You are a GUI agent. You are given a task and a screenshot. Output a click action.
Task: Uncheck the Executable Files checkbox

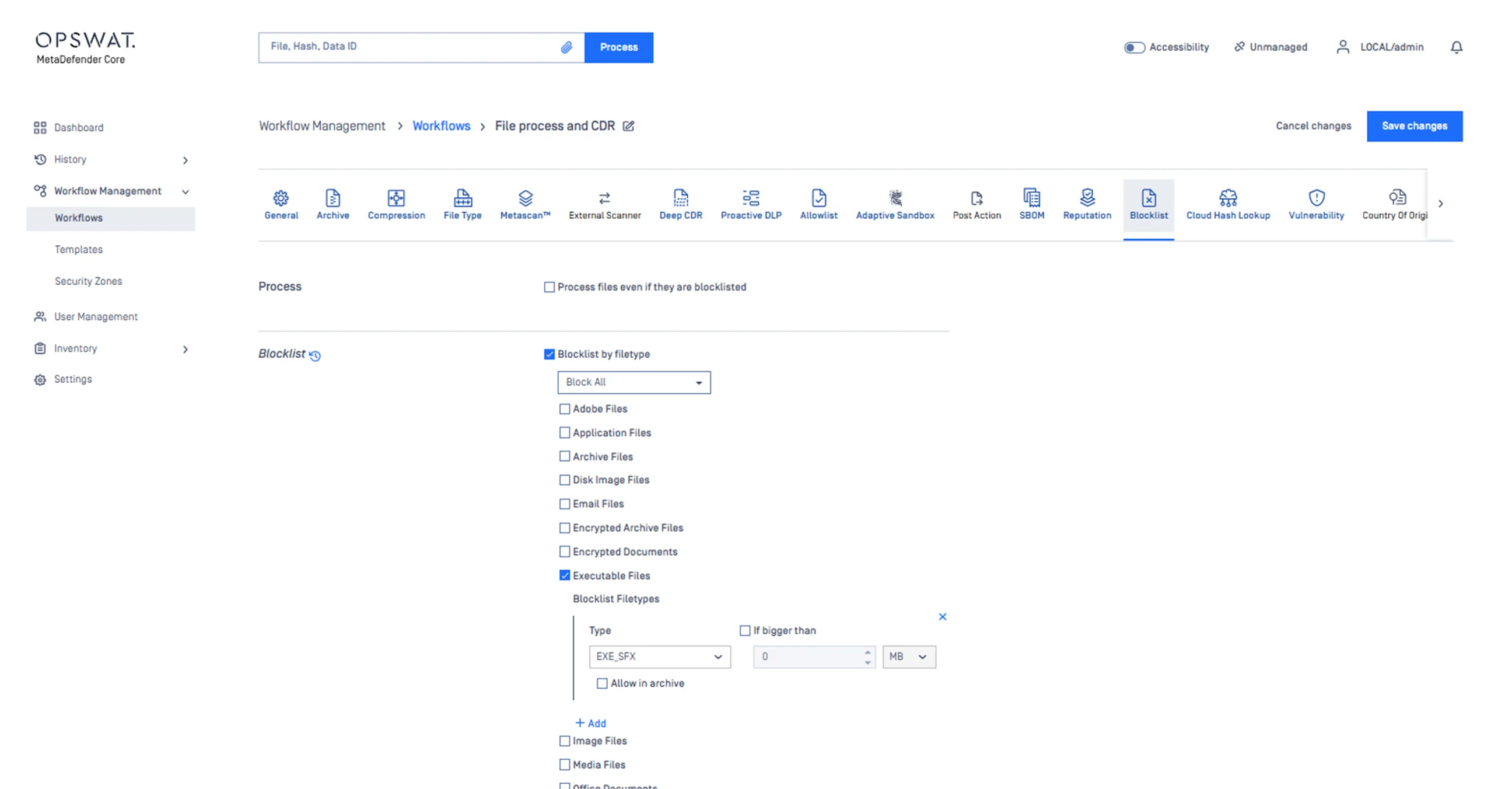click(x=565, y=575)
